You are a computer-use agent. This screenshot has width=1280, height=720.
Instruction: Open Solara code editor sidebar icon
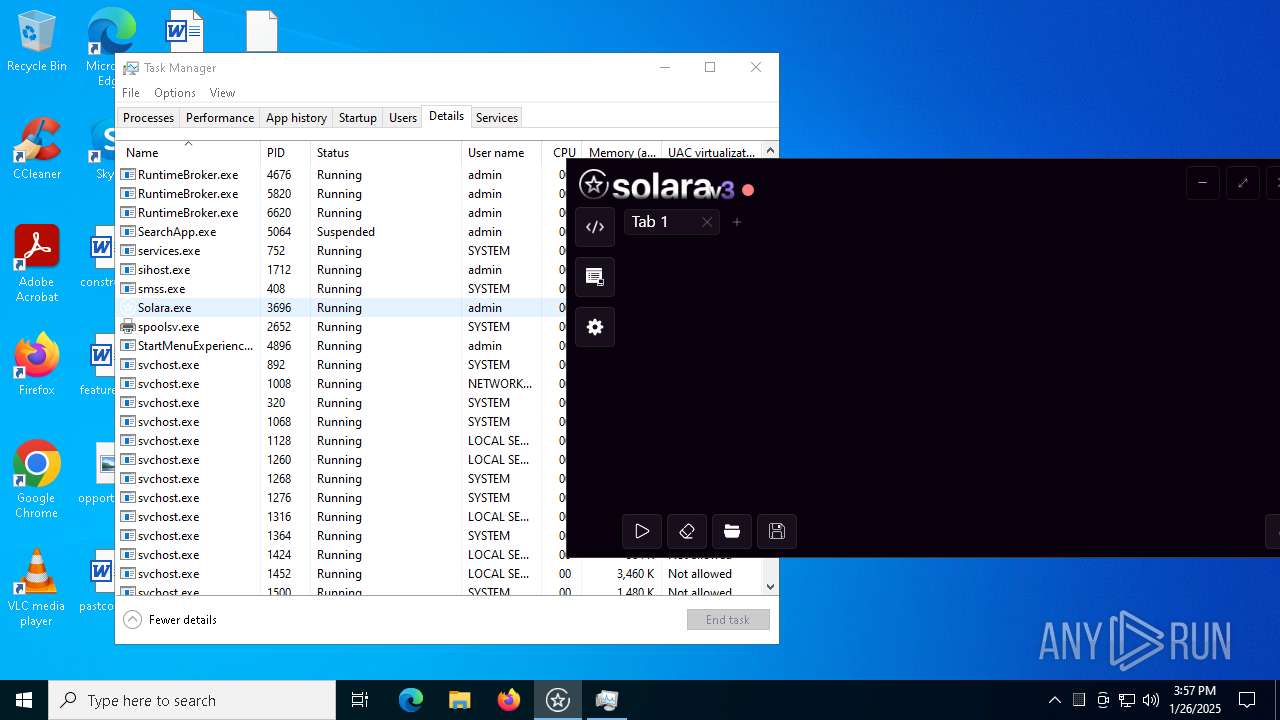point(595,227)
